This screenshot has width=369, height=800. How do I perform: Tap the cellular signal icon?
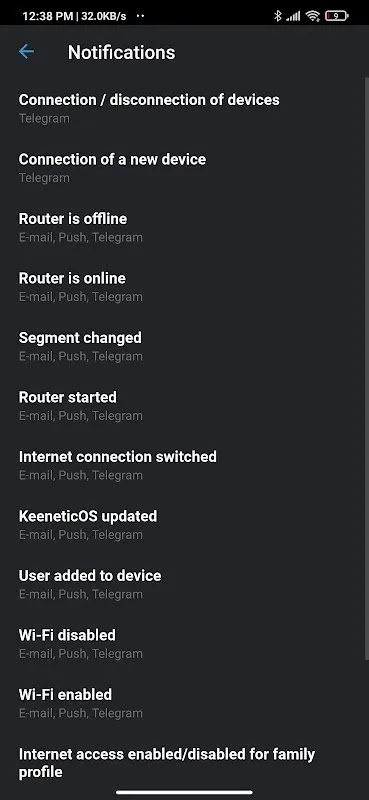[293, 16]
